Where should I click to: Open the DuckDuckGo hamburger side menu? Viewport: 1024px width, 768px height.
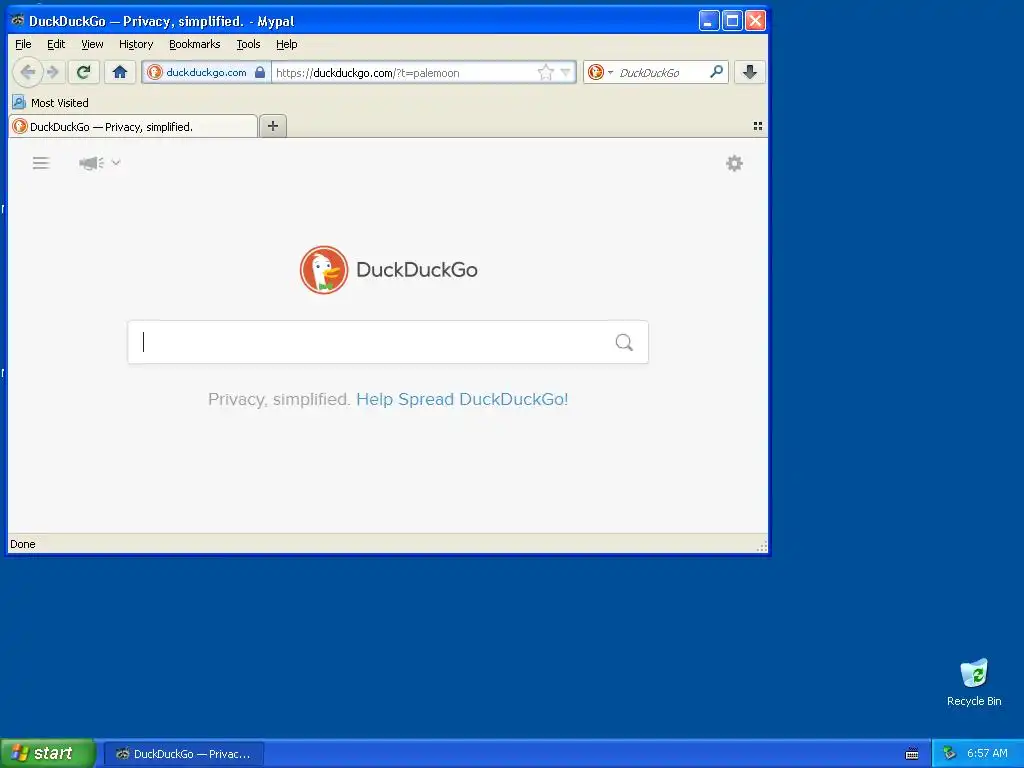tap(41, 163)
